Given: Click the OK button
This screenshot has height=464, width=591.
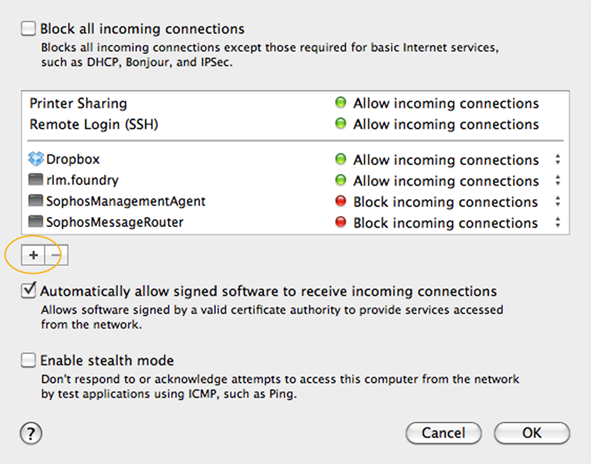Looking at the screenshot, I should [x=532, y=433].
